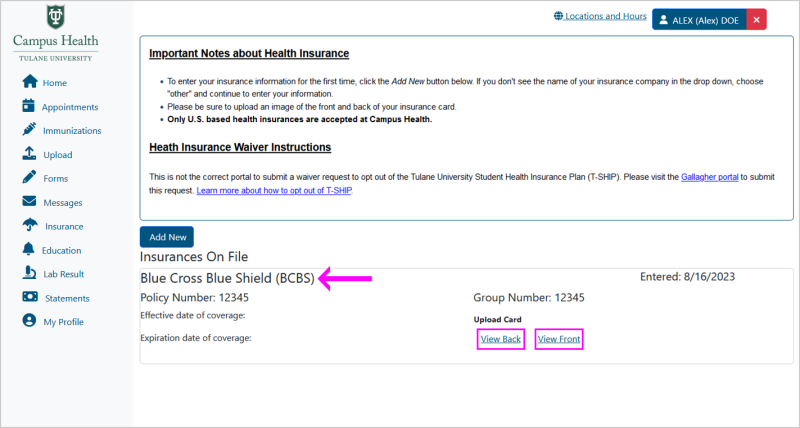Click the Expiration date of coverage label

(x=196, y=338)
